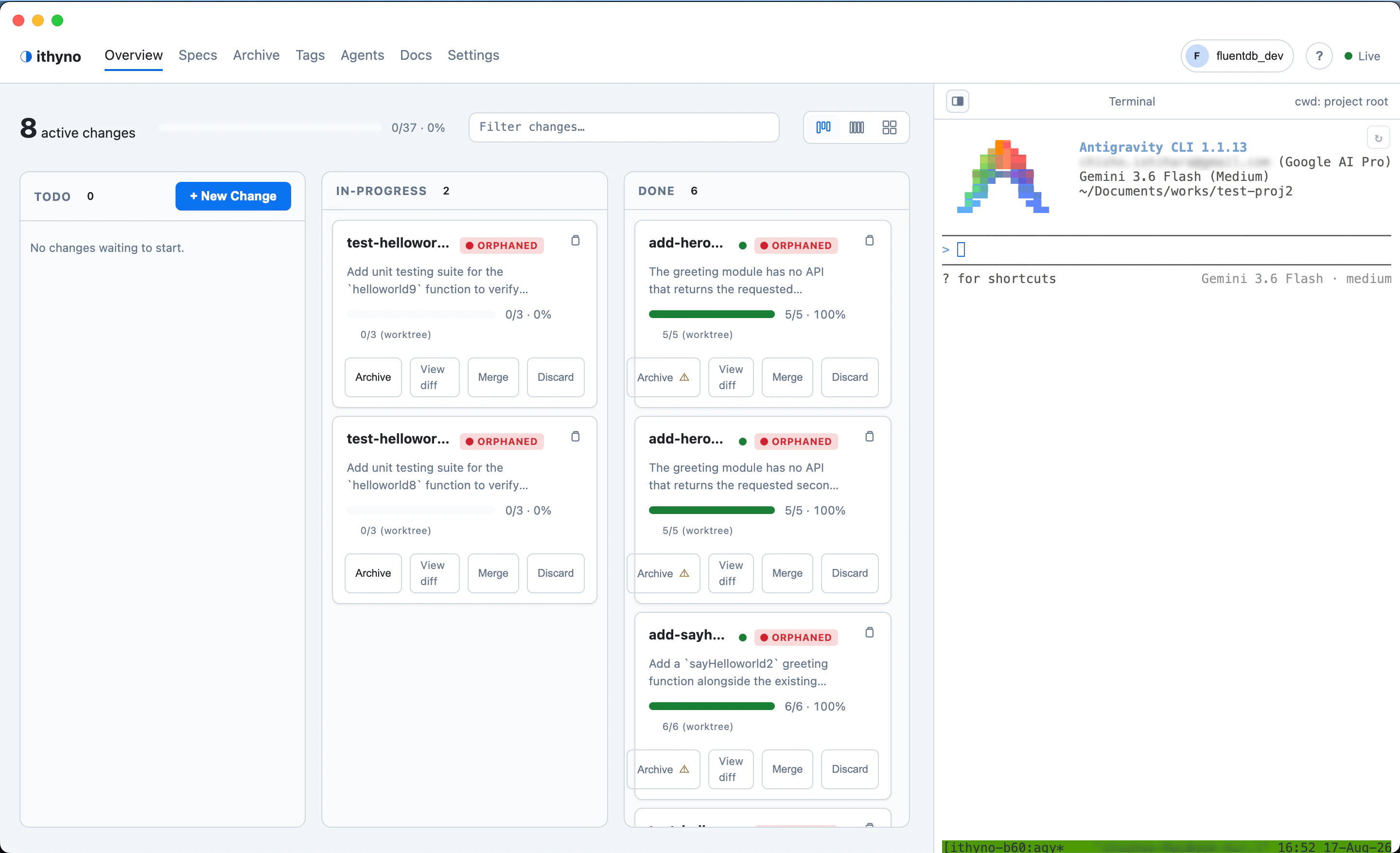Click the 'cwd: project root' label
This screenshot has width=1400, height=853.
(x=1341, y=101)
